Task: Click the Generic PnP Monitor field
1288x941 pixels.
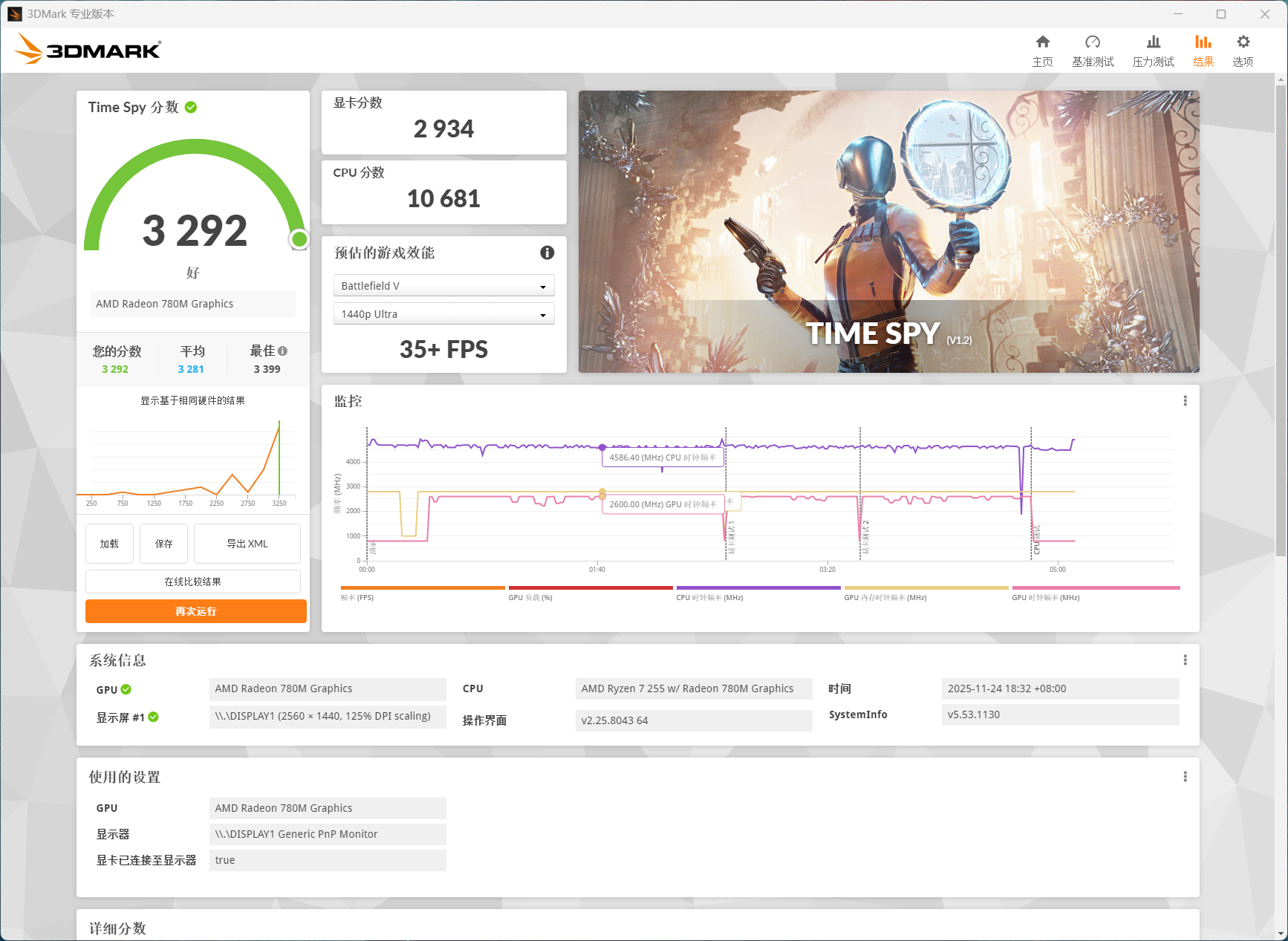Action: click(328, 834)
